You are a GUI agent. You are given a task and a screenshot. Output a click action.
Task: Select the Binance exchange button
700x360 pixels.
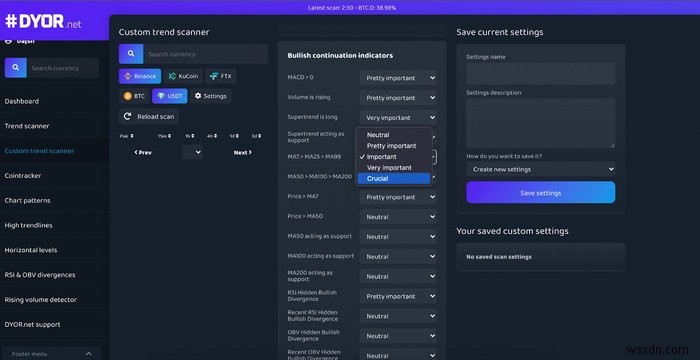coord(140,76)
